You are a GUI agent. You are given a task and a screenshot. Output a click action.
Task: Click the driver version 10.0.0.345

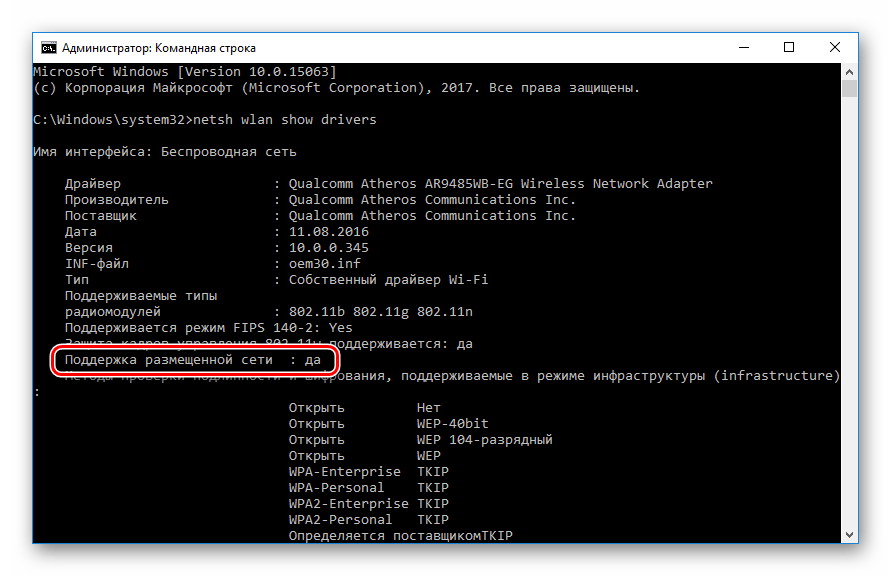[328, 248]
